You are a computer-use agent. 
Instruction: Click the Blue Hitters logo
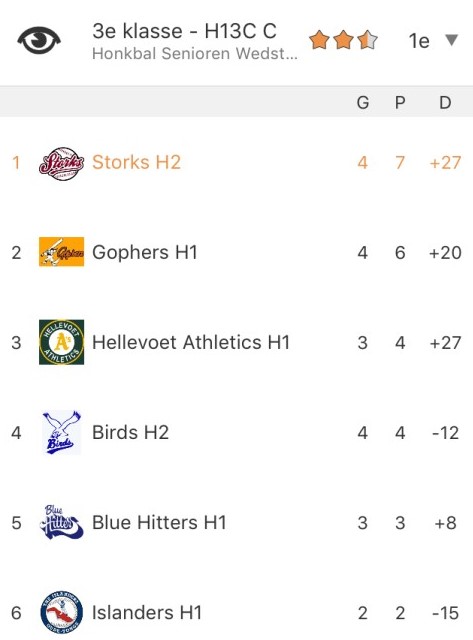[62, 522]
